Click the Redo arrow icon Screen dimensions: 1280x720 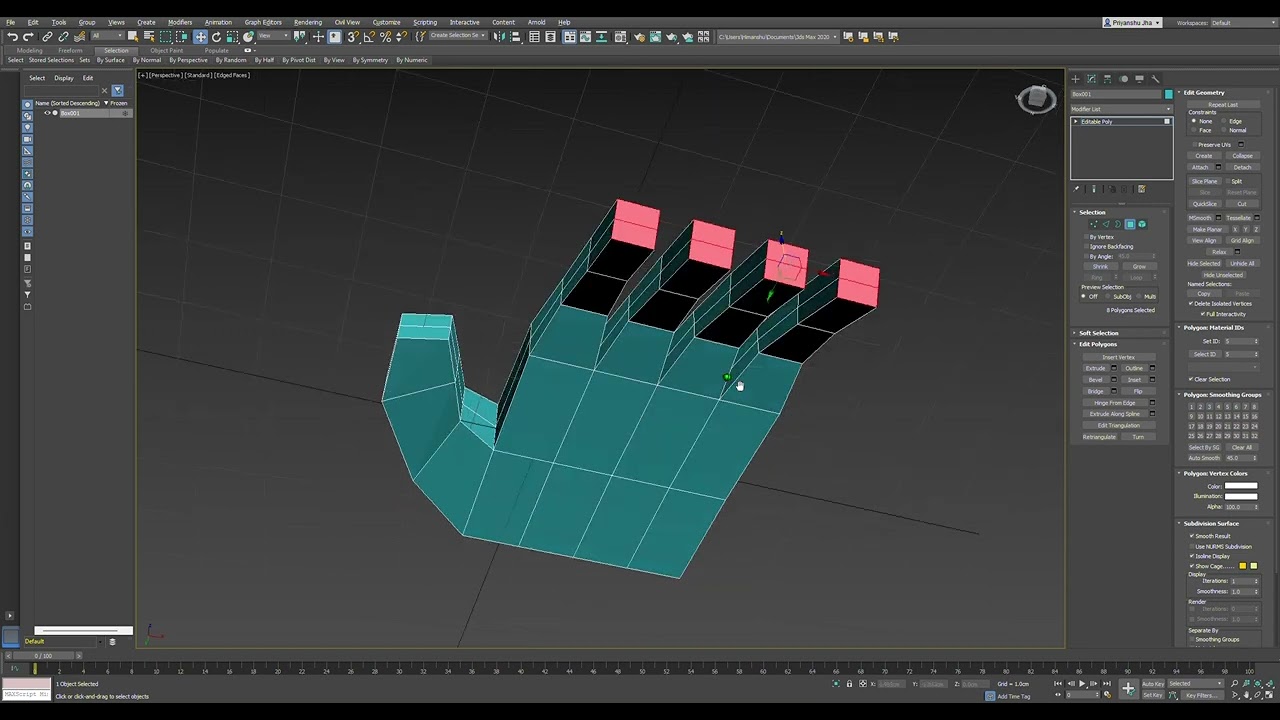pyautogui.click(x=27, y=37)
